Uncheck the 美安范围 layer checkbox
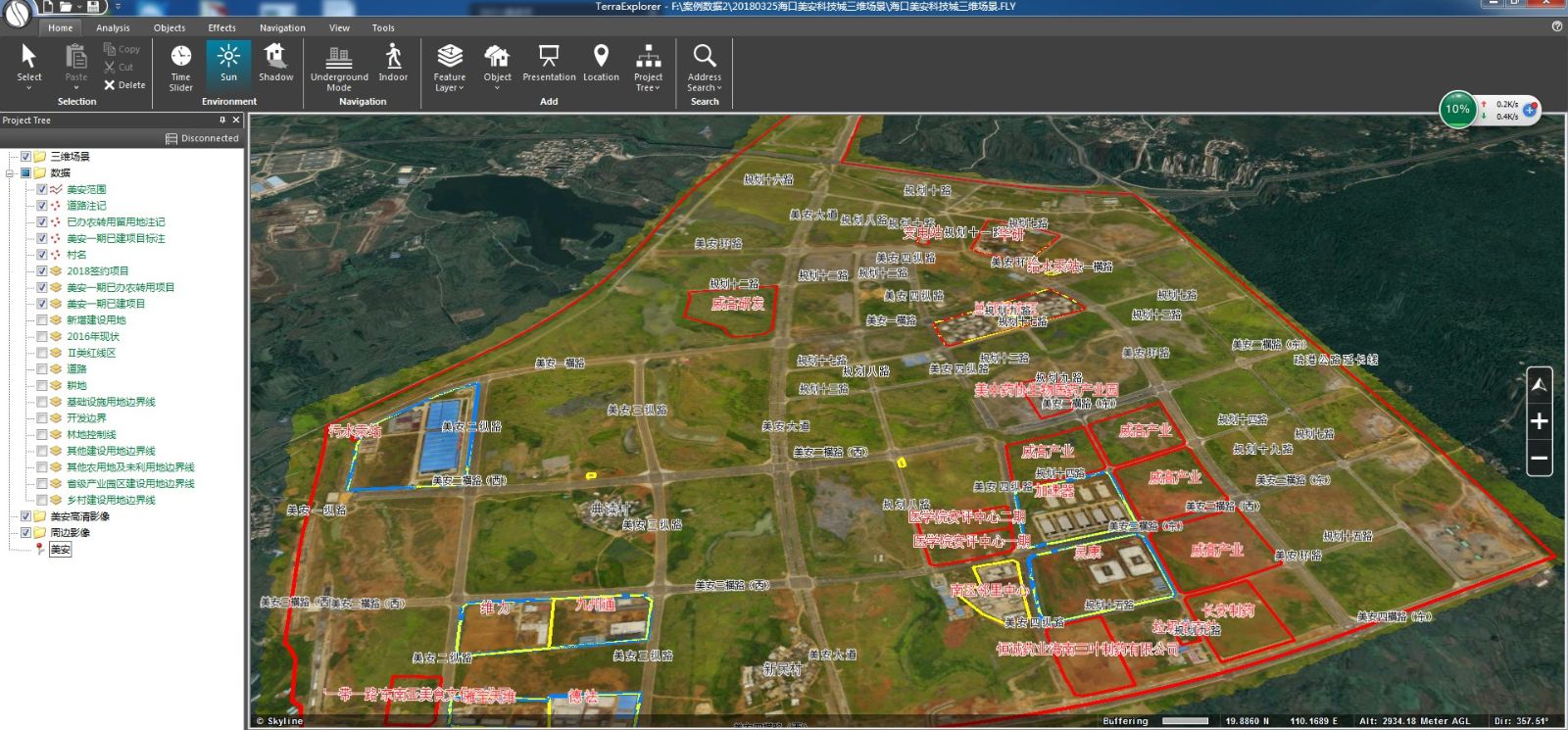This screenshot has height=730, width=1568. click(42, 189)
